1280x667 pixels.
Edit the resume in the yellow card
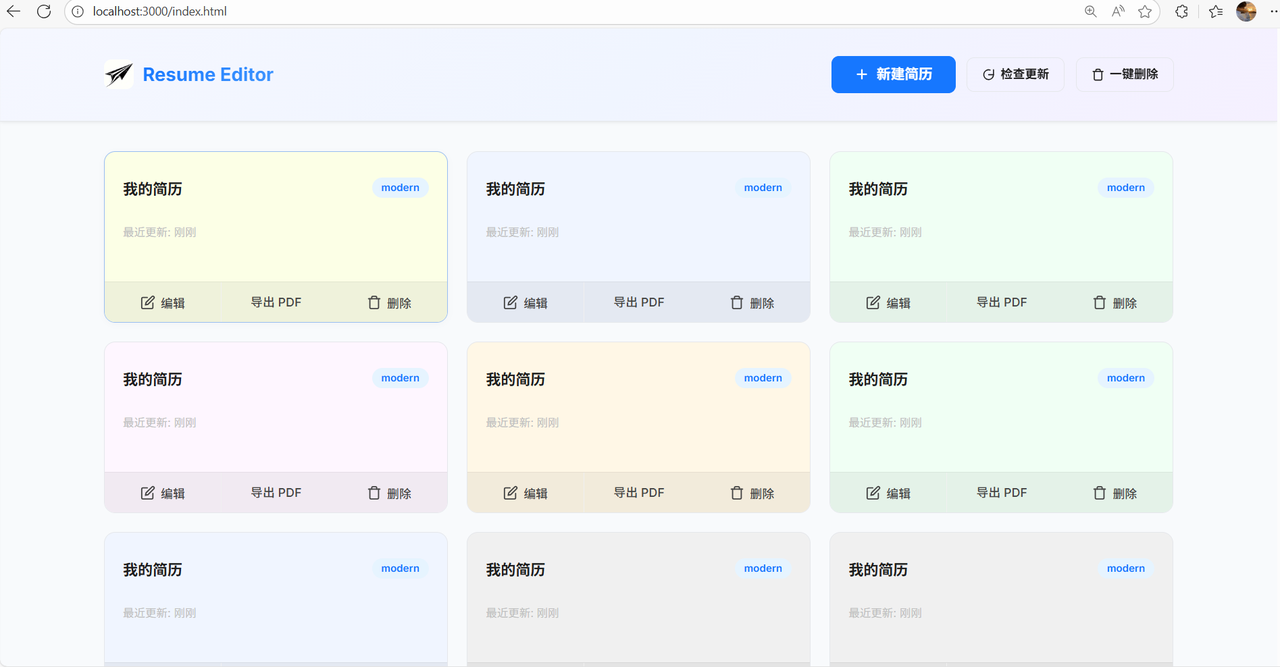(162, 303)
